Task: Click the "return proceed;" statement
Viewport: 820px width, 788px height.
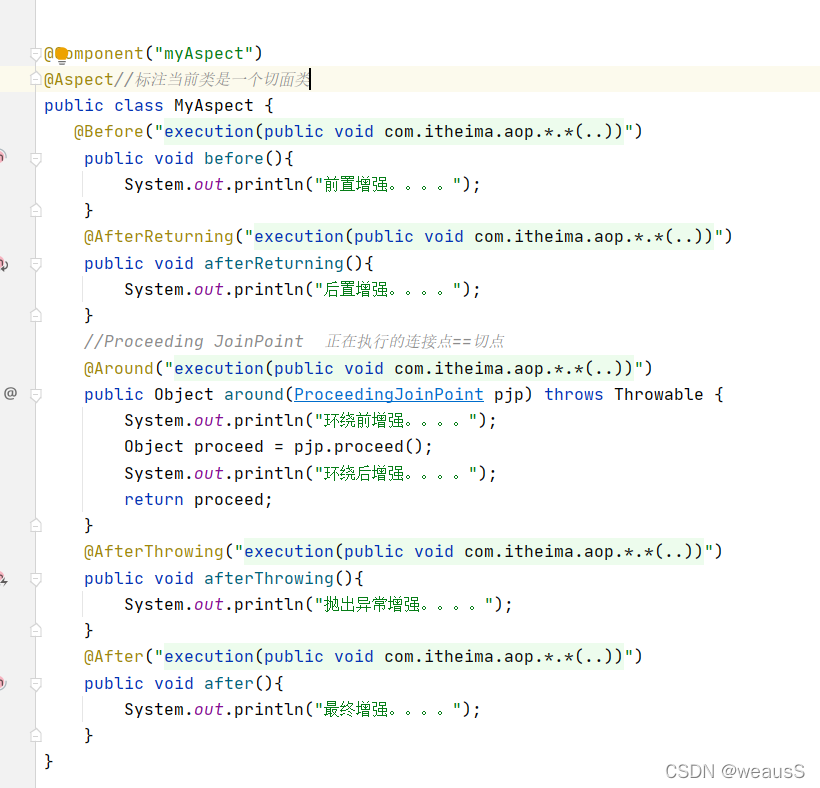Action: 199,500
